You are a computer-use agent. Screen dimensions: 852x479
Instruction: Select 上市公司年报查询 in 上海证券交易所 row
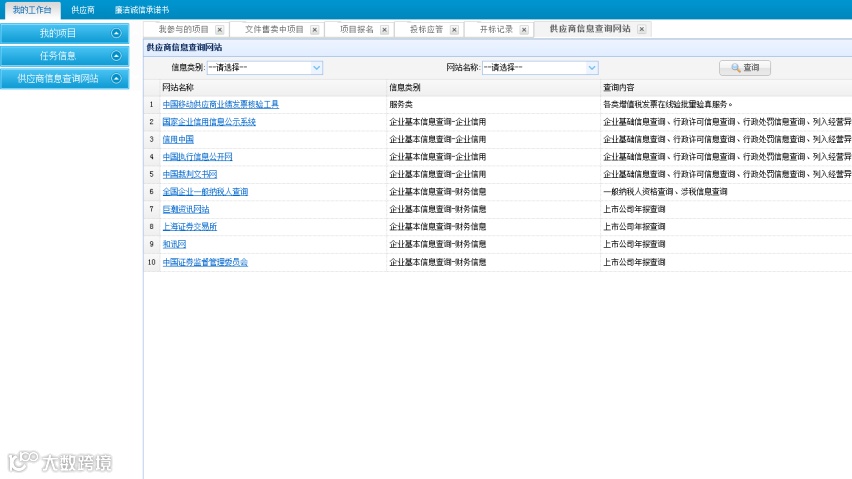pyautogui.click(x=726, y=226)
